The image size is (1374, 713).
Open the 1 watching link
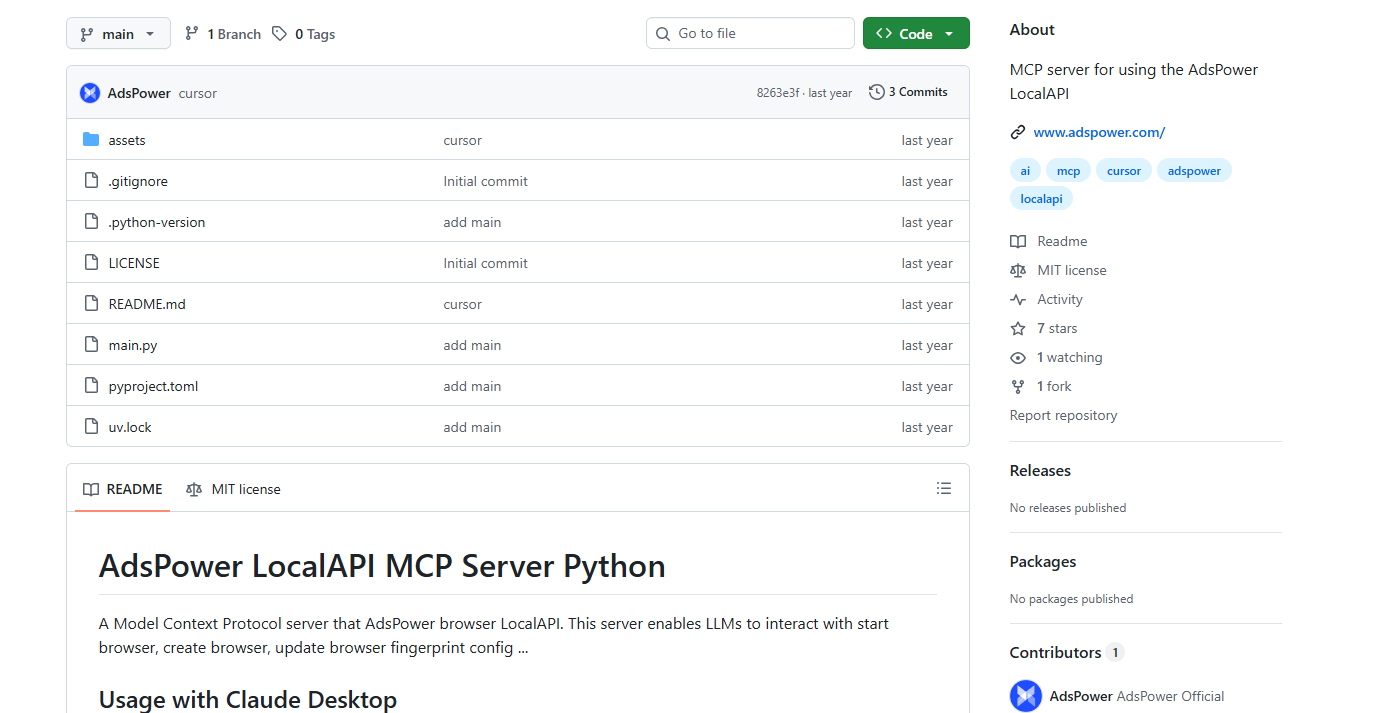[x=1070, y=357]
